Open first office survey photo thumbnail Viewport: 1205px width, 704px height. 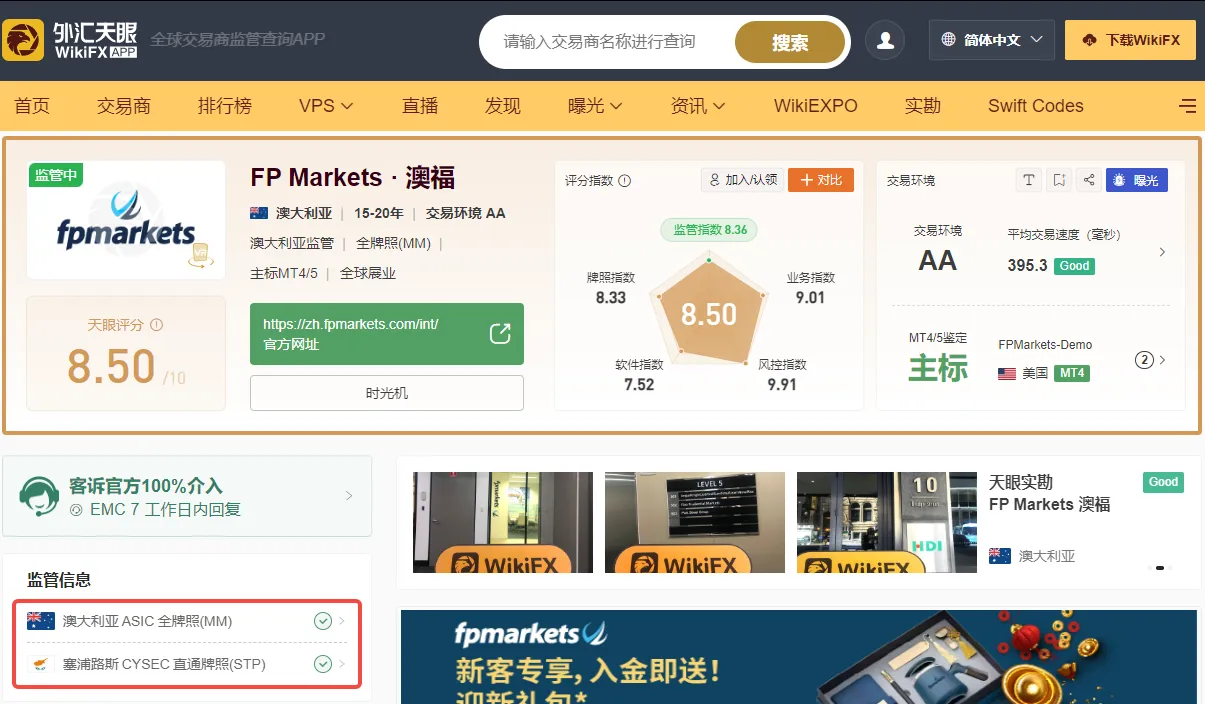click(x=503, y=522)
